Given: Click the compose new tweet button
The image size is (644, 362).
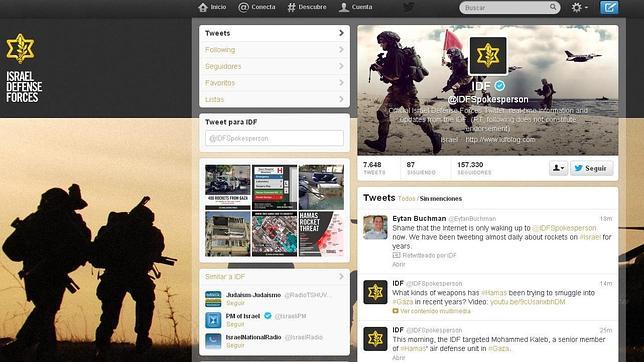Looking at the screenshot, I should pos(609,7).
